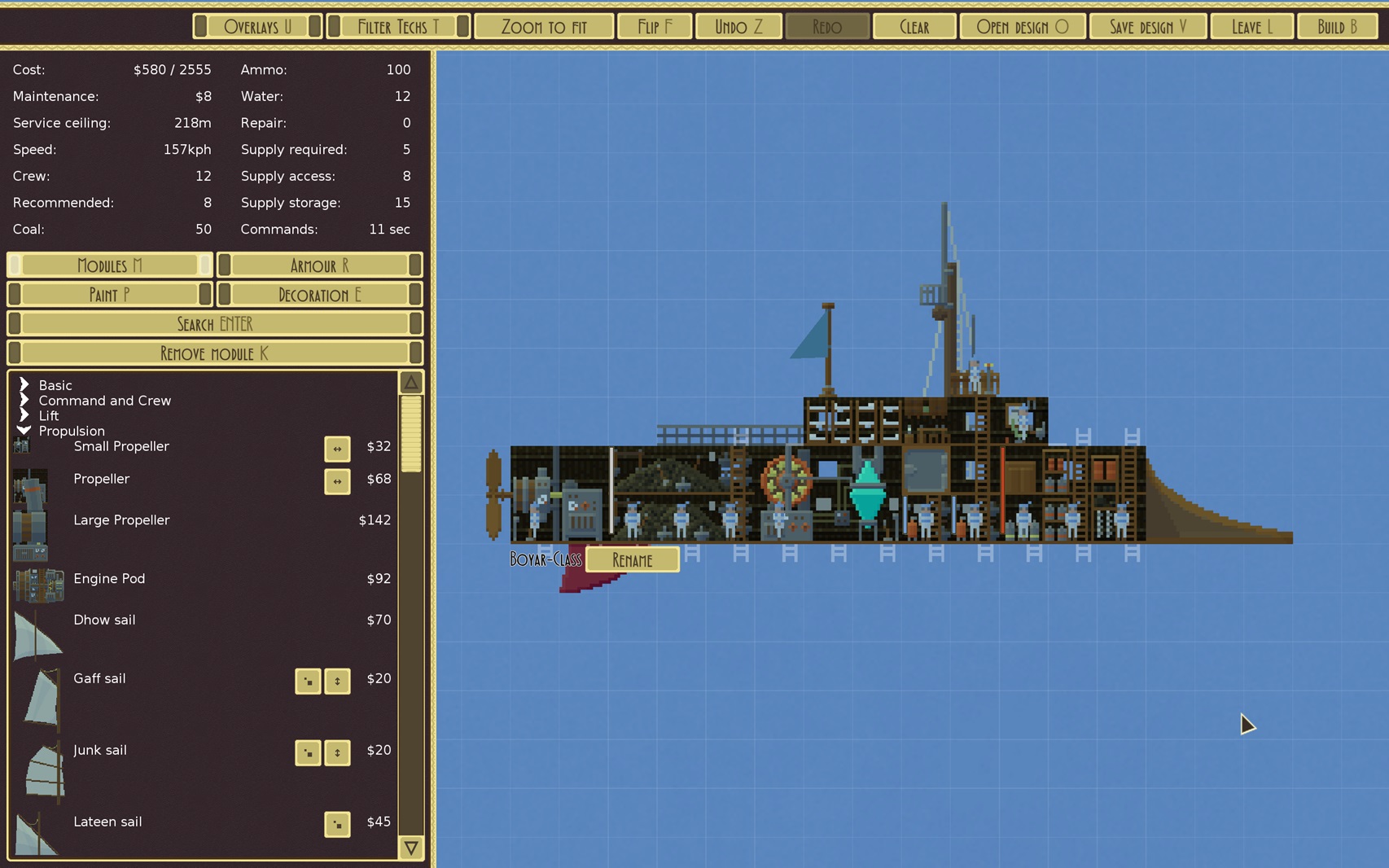This screenshot has width=1389, height=868.
Task: Click the horizontal flip button for Small Propeller
Action: point(337,448)
